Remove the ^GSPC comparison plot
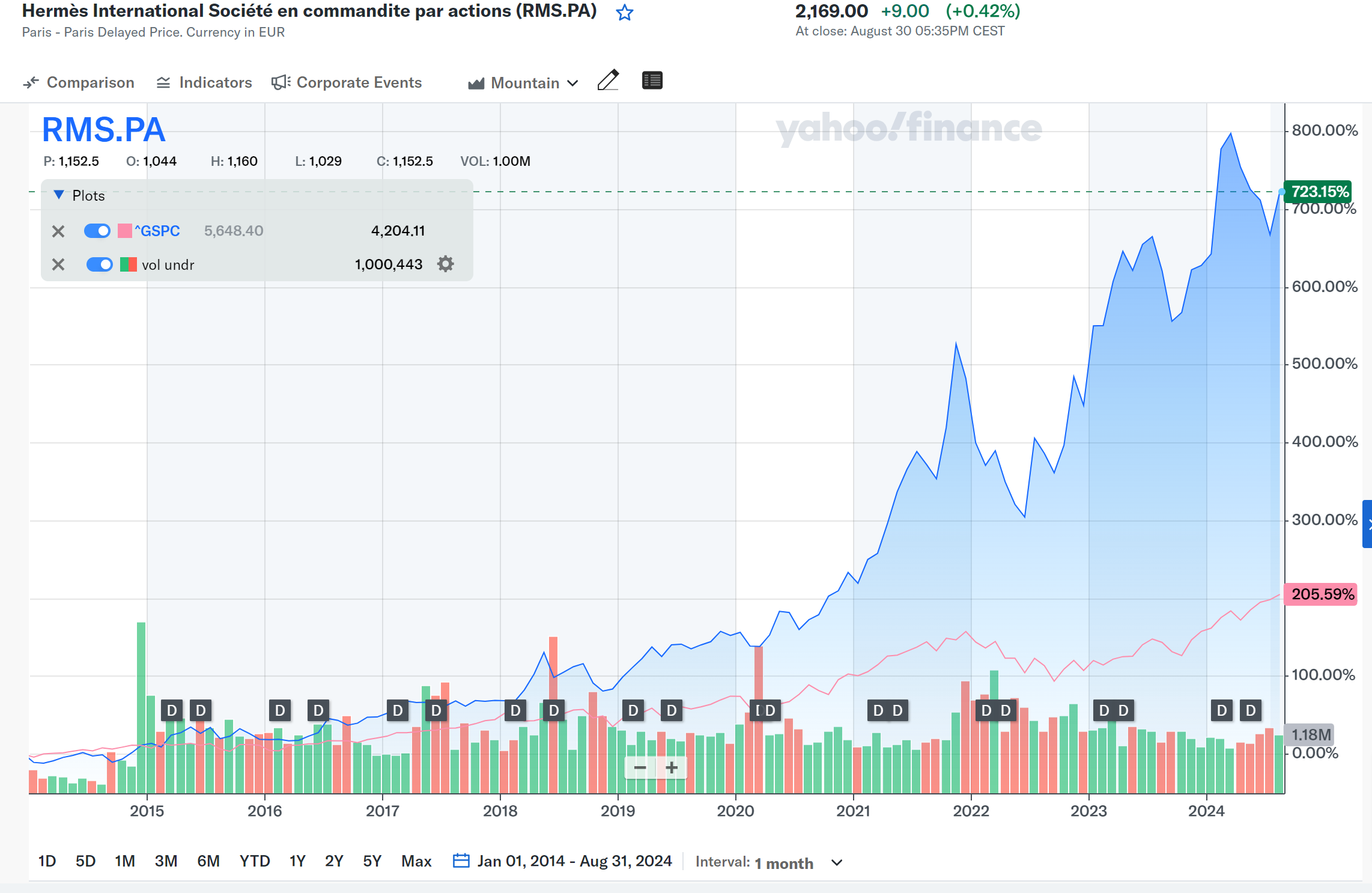Image resolution: width=1372 pixels, height=893 pixels. click(x=58, y=231)
